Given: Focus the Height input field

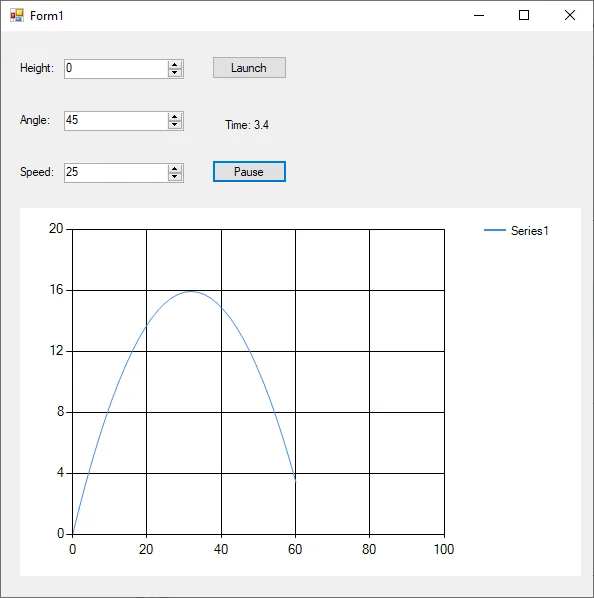Looking at the screenshot, I should click(116, 69).
